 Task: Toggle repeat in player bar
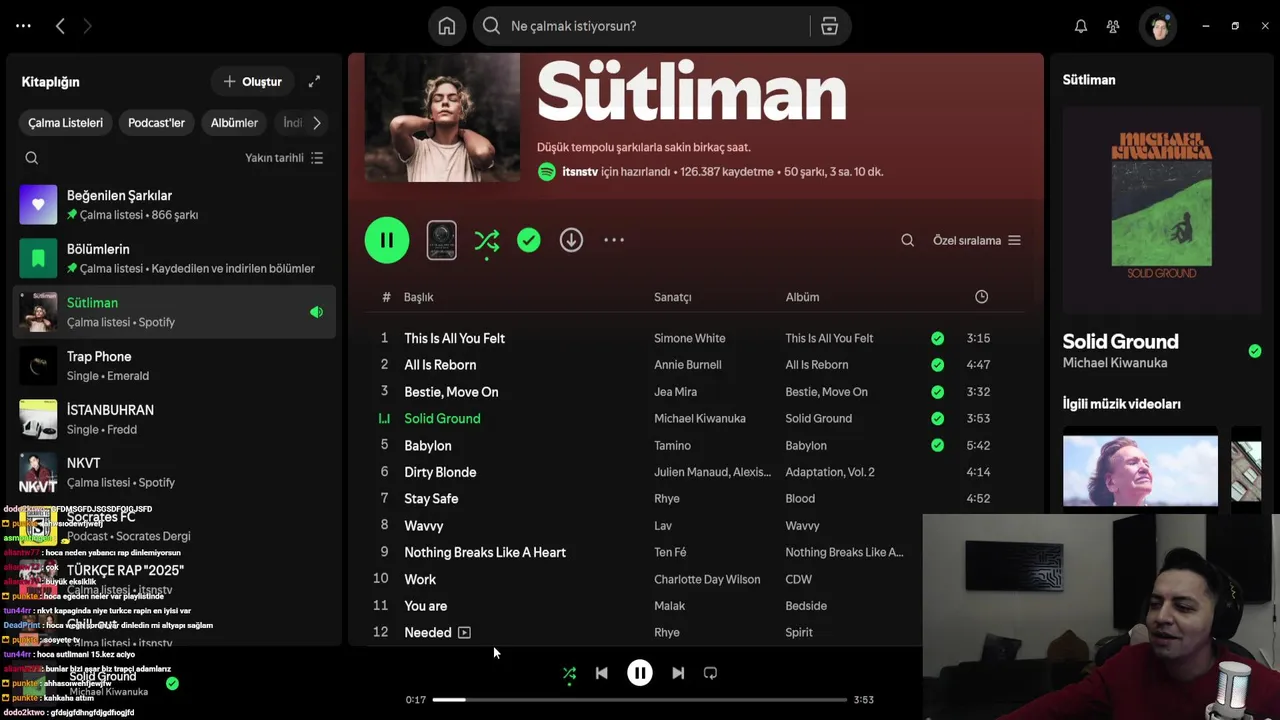tap(710, 673)
